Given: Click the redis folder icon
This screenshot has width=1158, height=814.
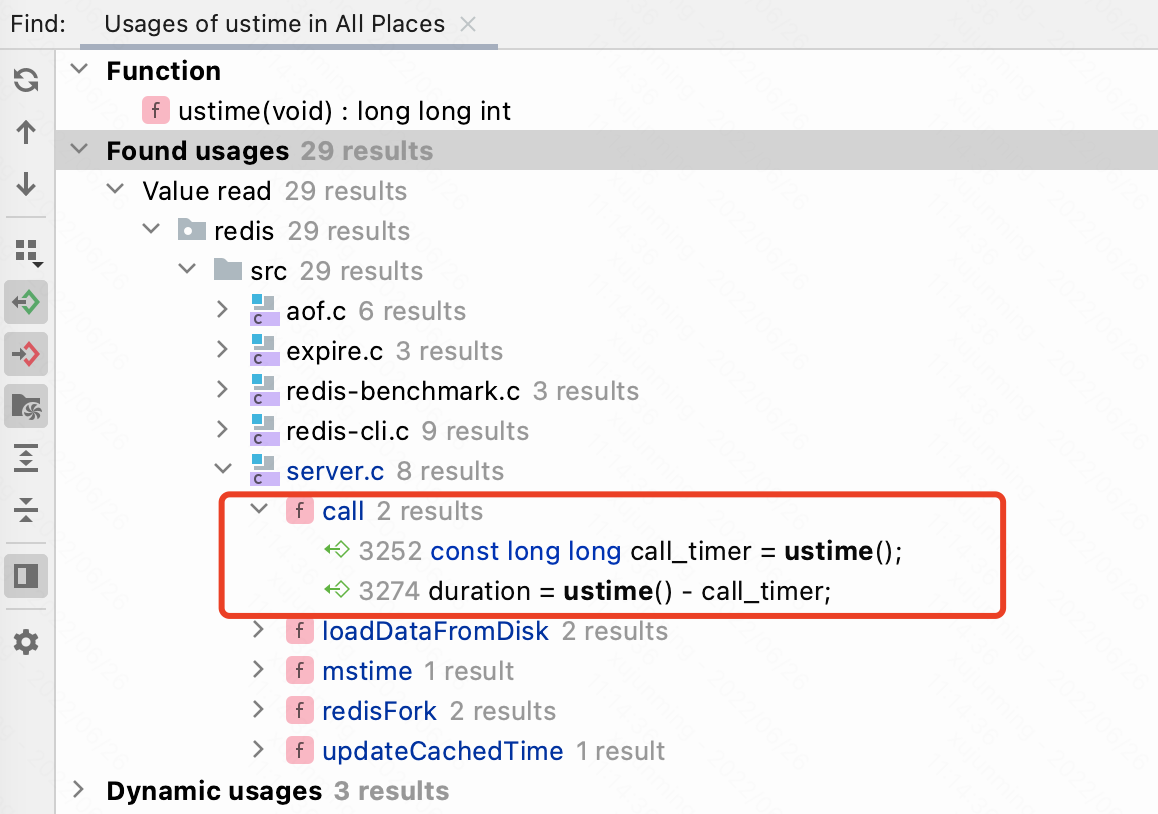Looking at the screenshot, I should point(192,230).
